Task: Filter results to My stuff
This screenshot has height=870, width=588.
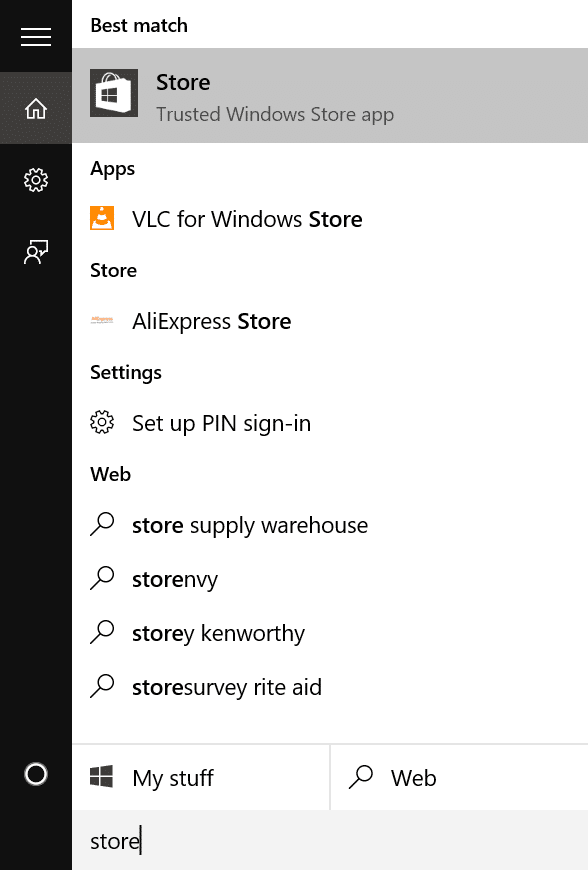Action: click(x=201, y=777)
